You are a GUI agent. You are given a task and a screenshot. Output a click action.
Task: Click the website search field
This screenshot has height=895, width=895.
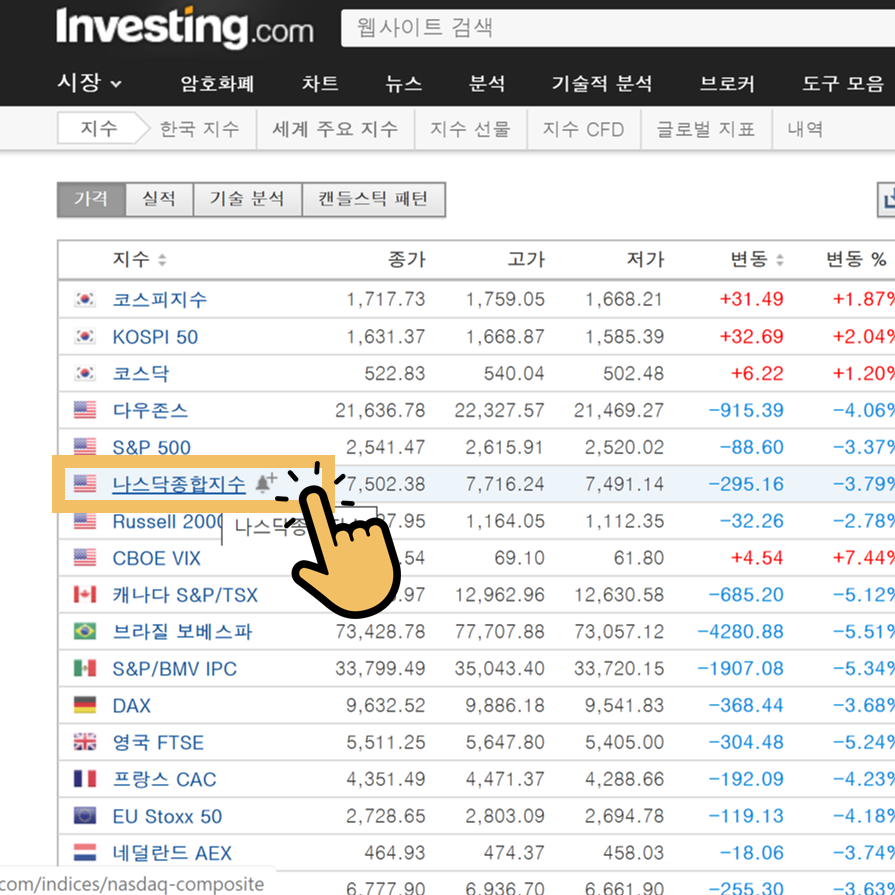point(618,27)
